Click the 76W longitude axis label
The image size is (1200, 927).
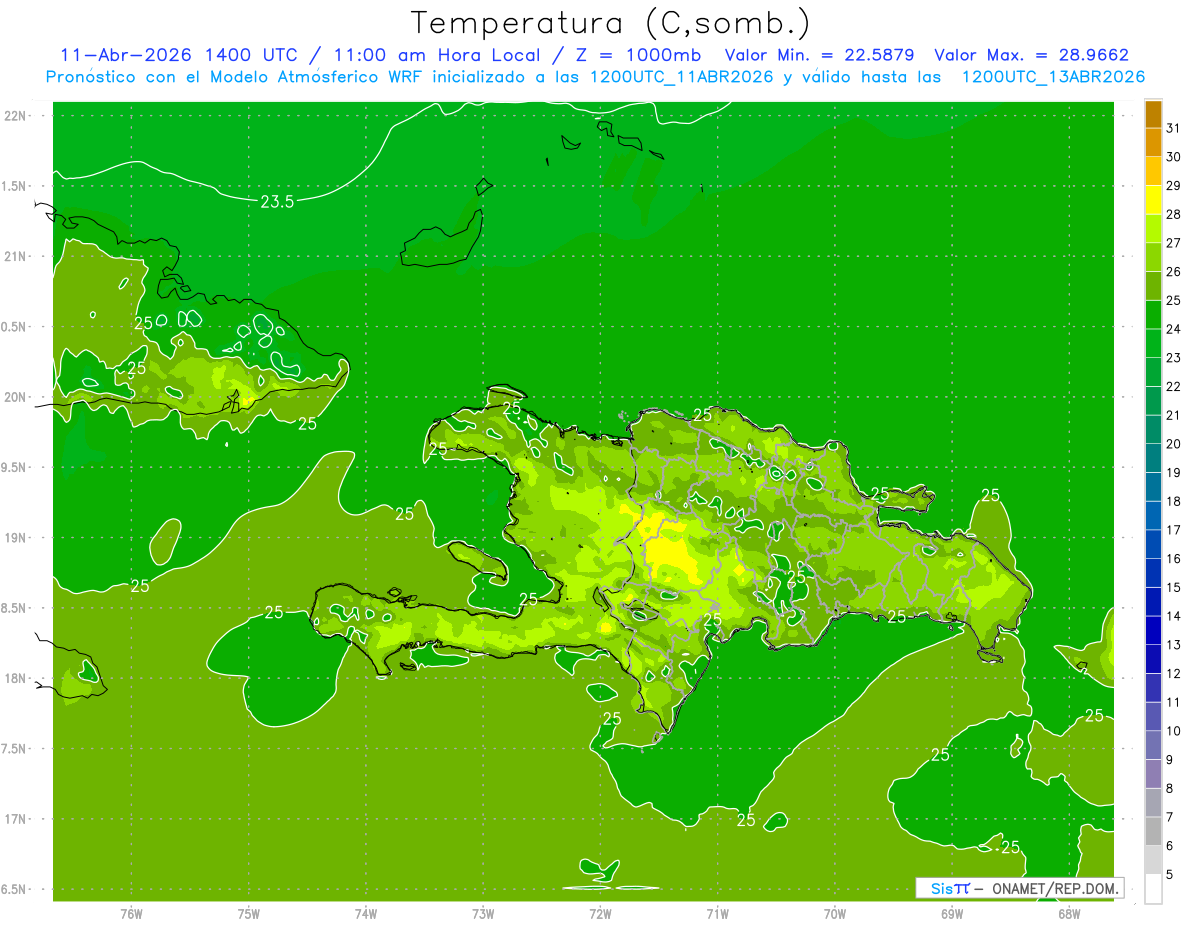tap(131, 913)
